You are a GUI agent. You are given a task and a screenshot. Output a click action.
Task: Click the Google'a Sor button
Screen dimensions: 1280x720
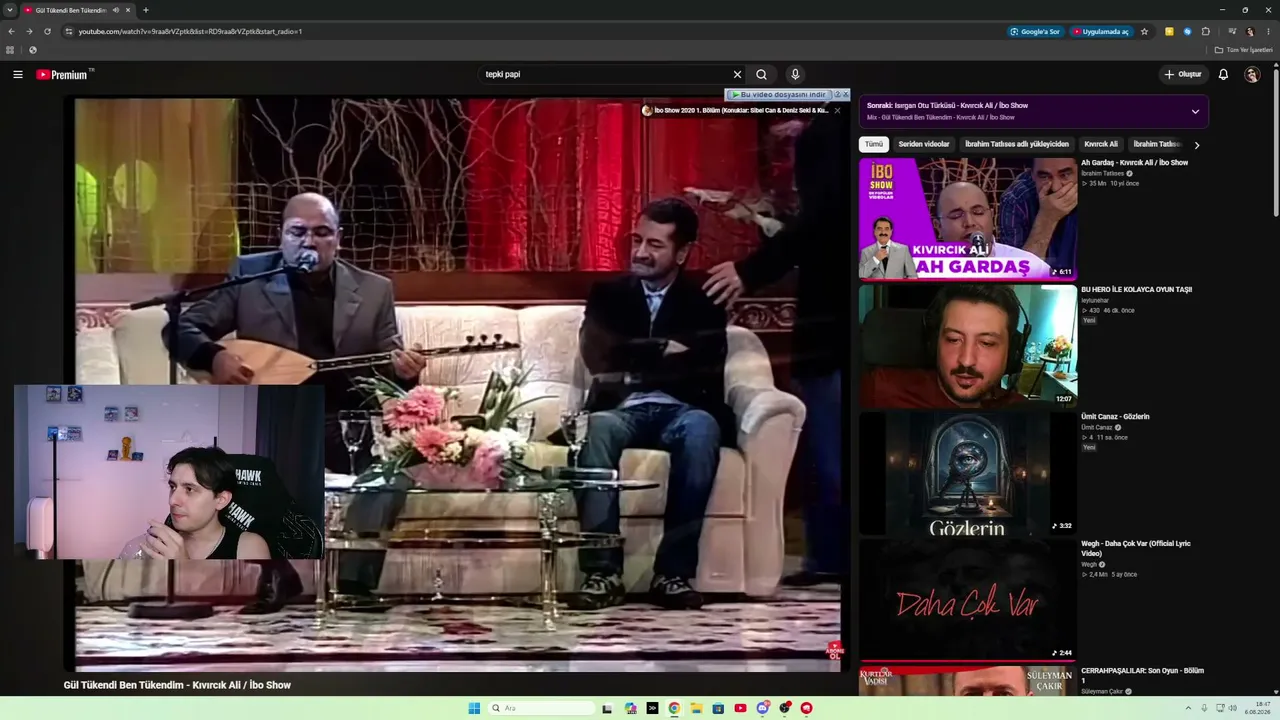[x=1035, y=31]
